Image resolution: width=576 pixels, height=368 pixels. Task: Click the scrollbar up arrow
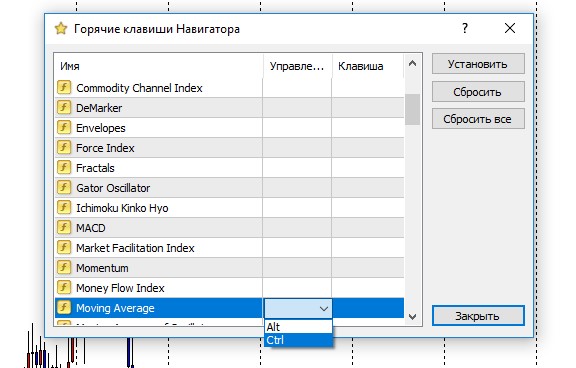(413, 64)
